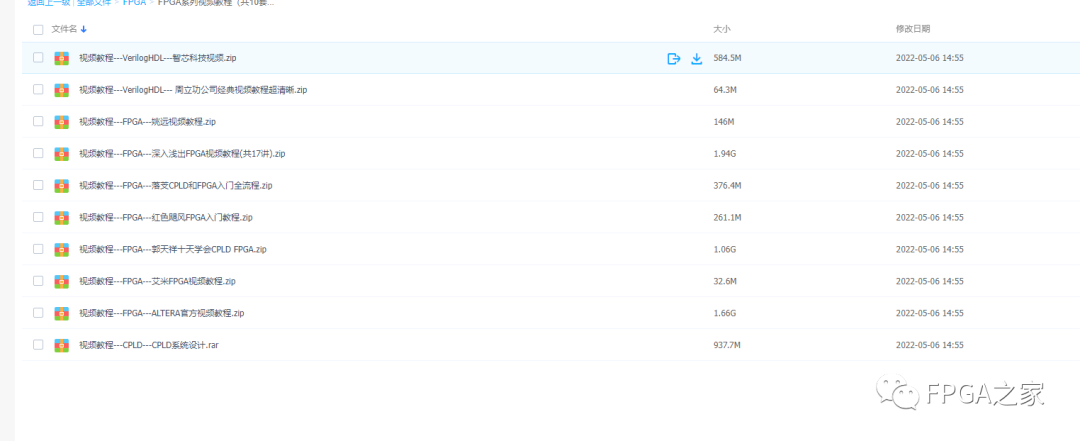This screenshot has height=441, width=1080.
Task: Click the archive icon of CPLD系统设计.rar
Action: 62,345
